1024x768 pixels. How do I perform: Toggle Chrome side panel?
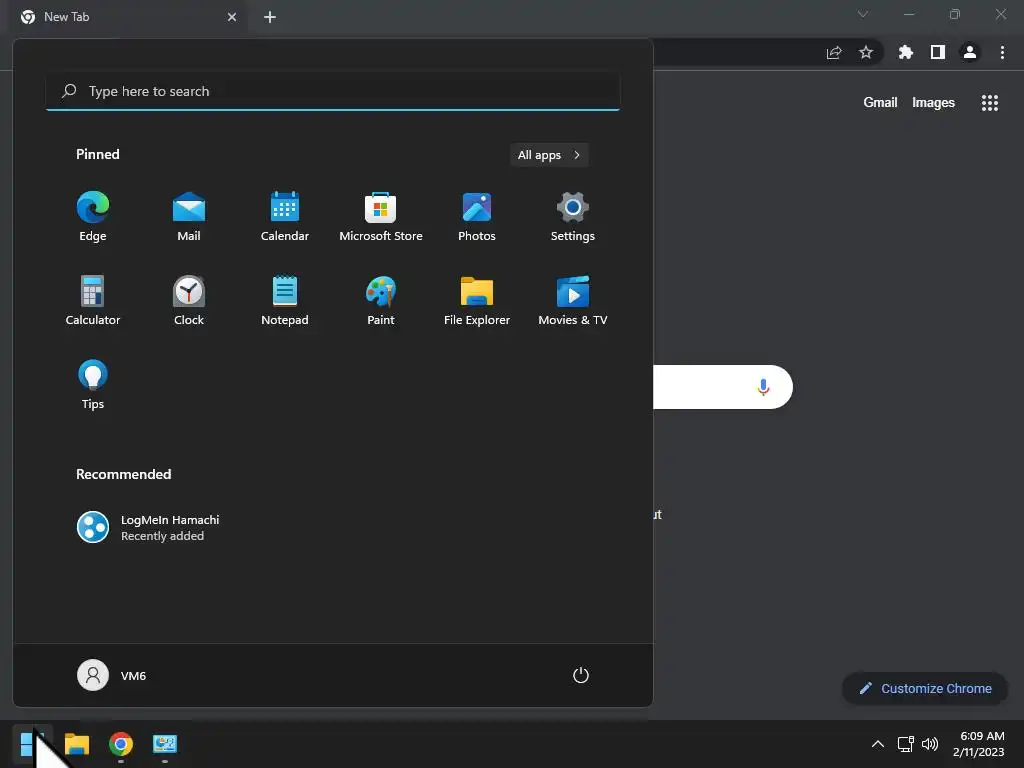point(938,52)
